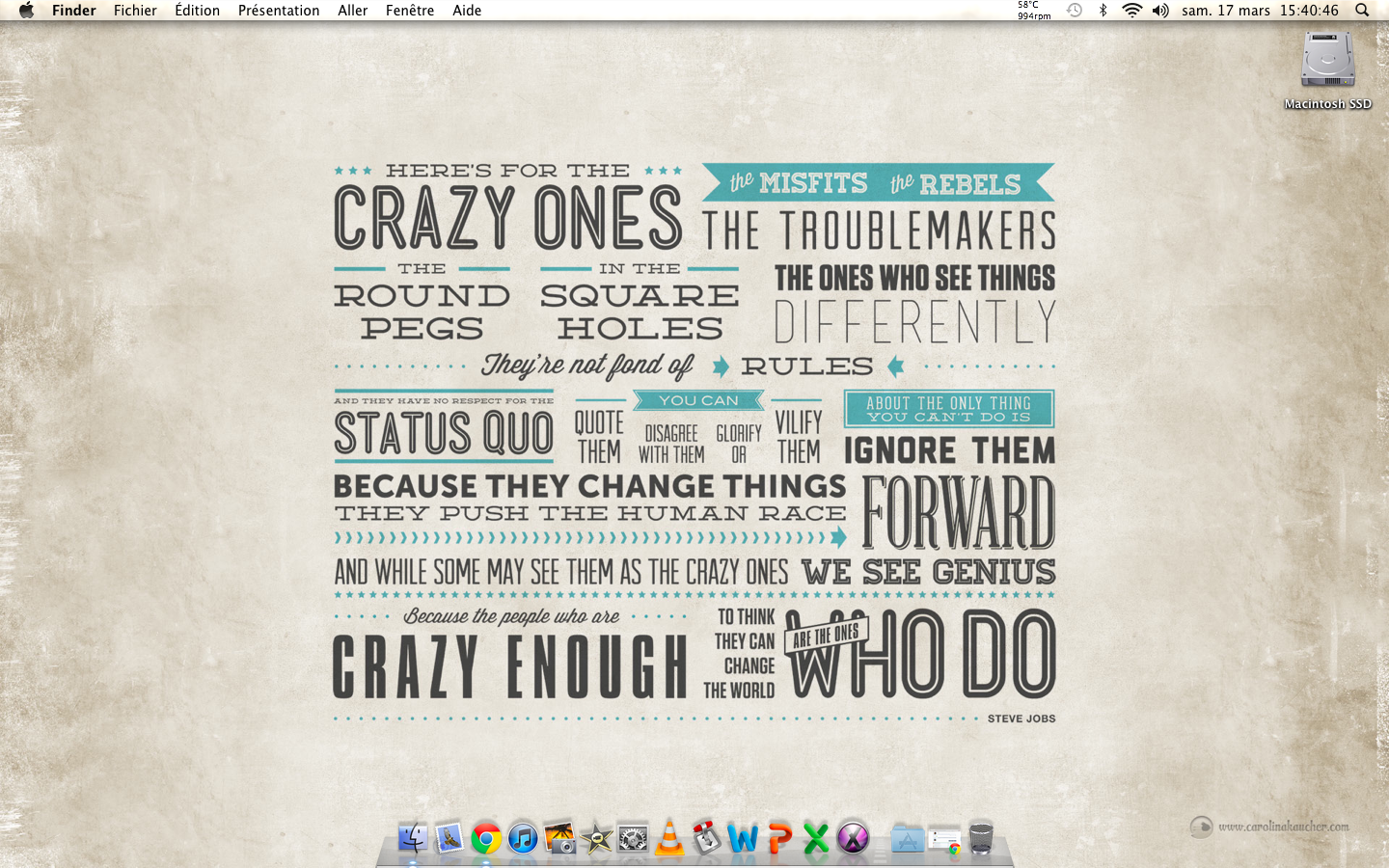Open the Aide menu
This screenshot has height=868, width=1389.
click(x=467, y=10)
